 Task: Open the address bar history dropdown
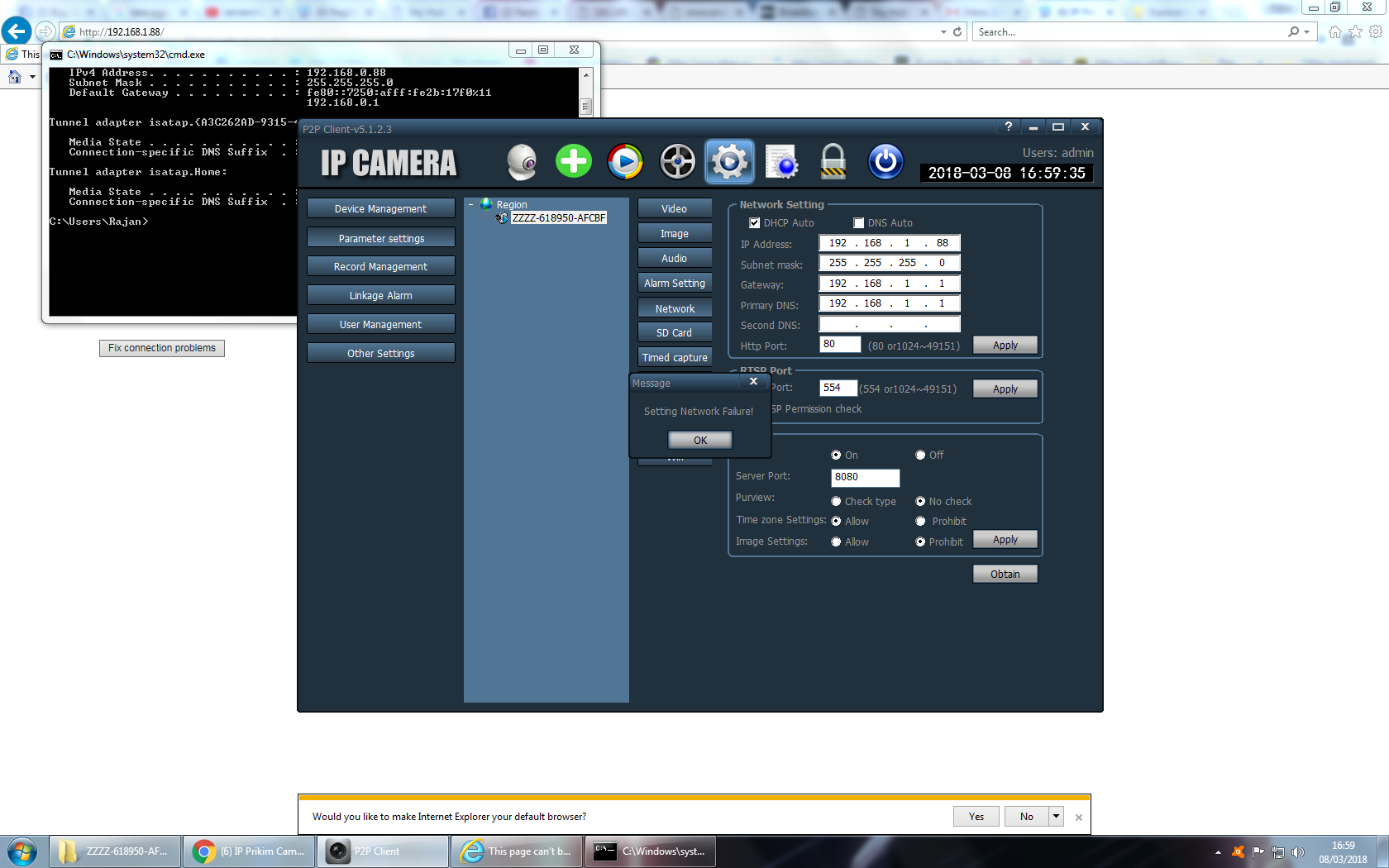(x=943, y=32)
